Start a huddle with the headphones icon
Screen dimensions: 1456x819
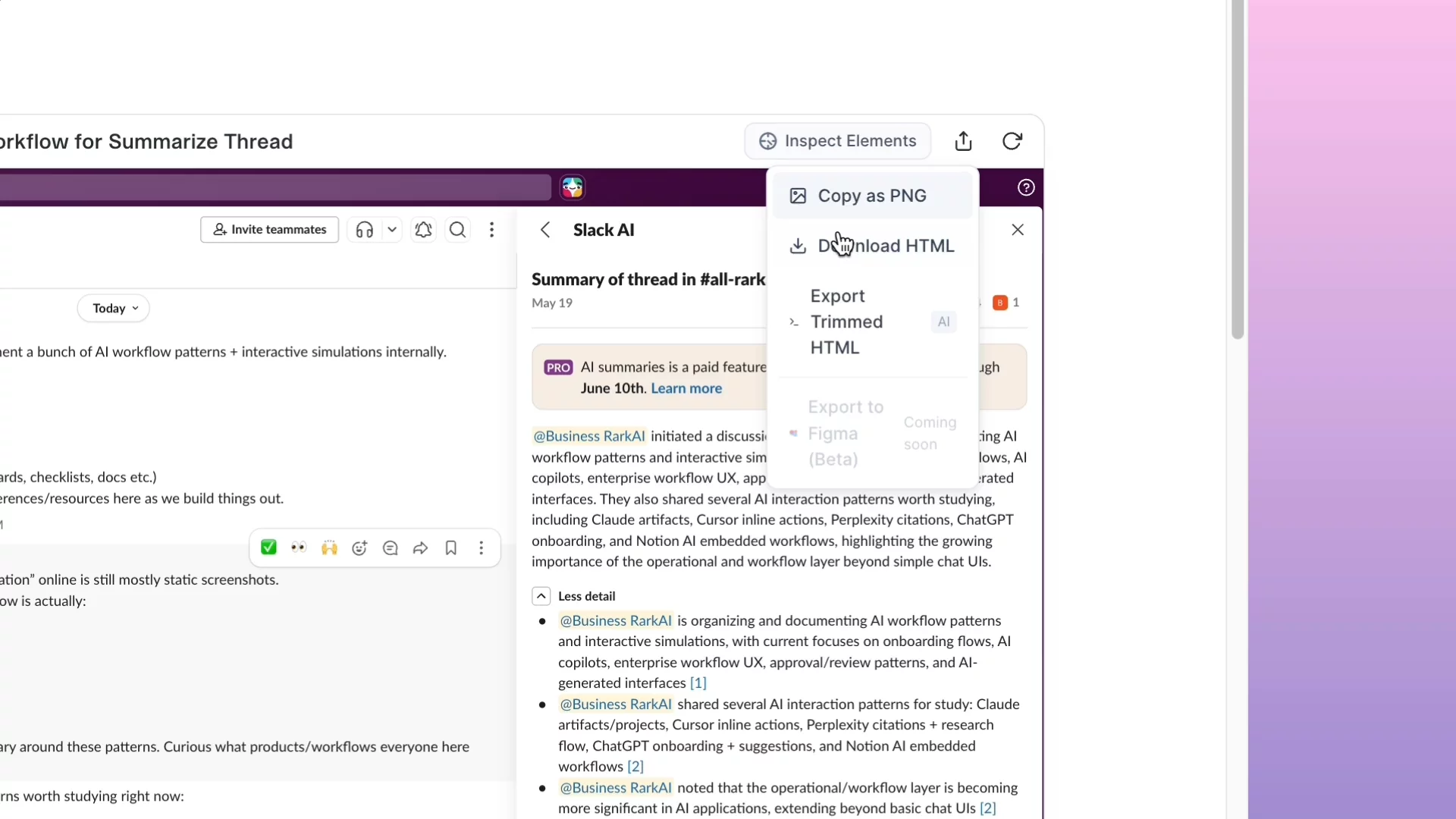point(365,230)
